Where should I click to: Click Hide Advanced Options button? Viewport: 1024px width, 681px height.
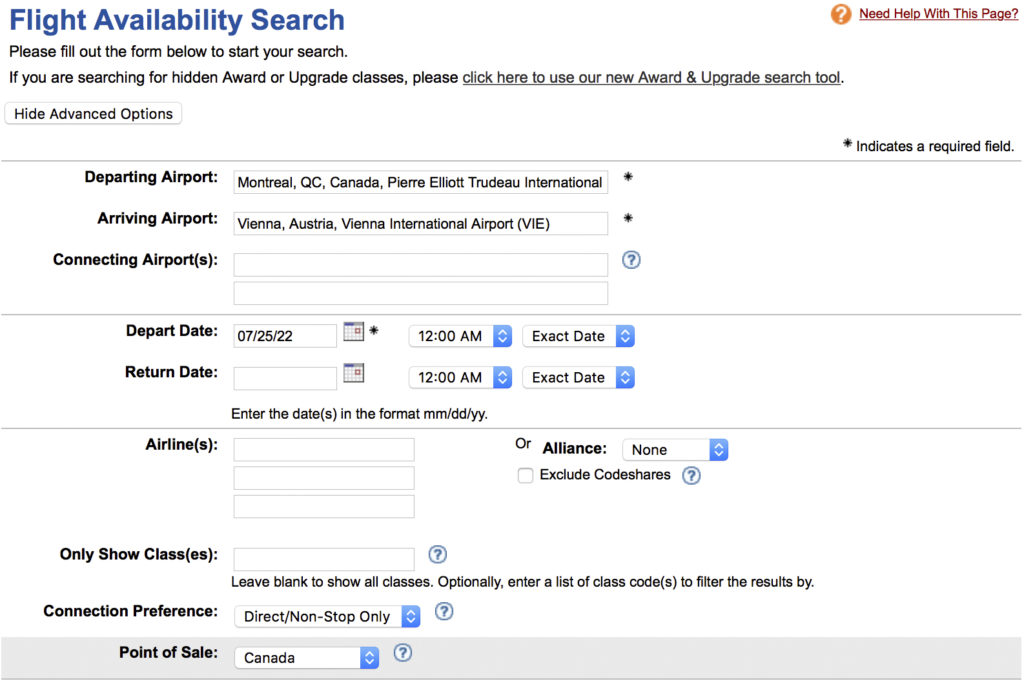click(94, 114)
